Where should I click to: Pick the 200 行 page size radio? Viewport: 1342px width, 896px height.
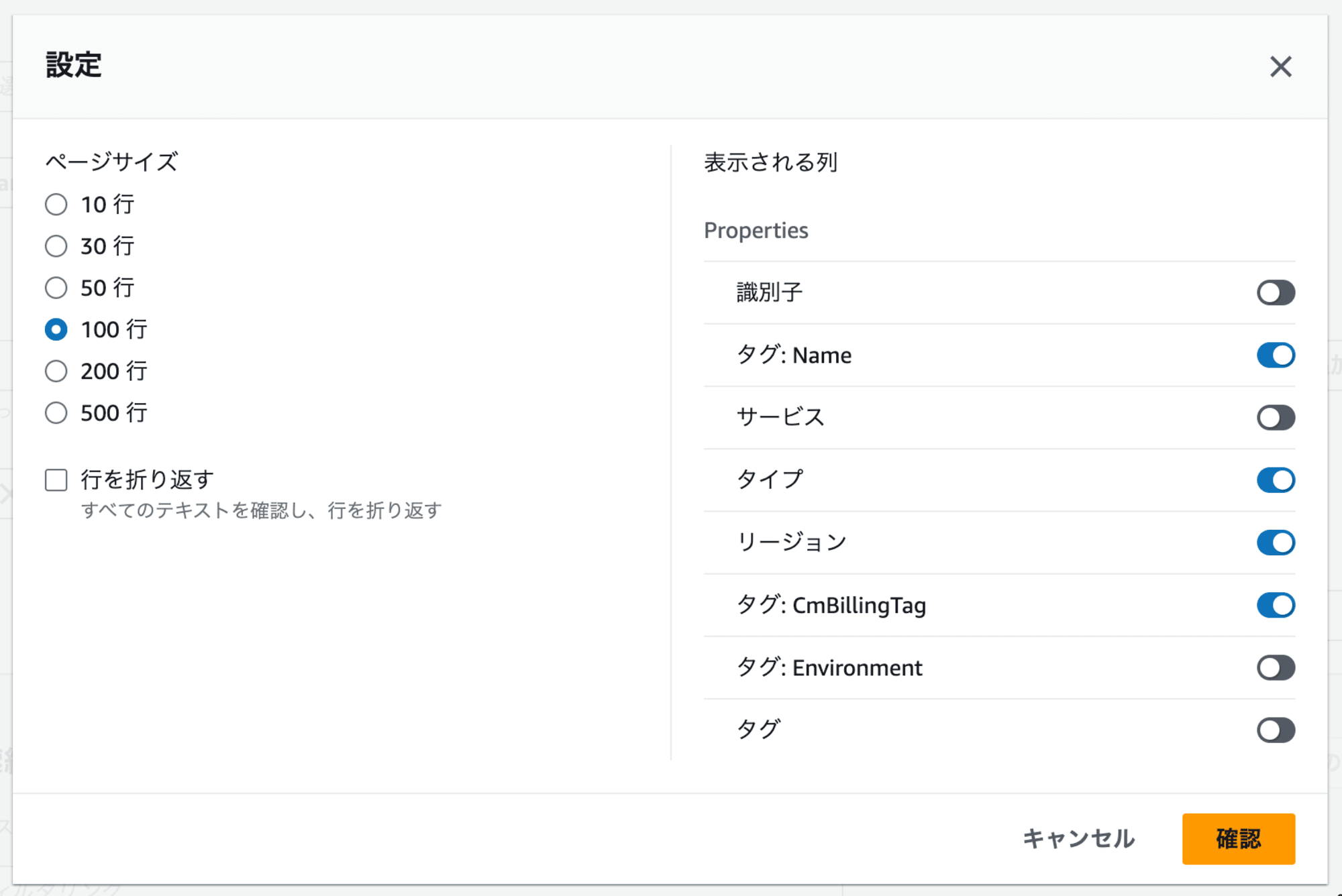tap(56, 371)
